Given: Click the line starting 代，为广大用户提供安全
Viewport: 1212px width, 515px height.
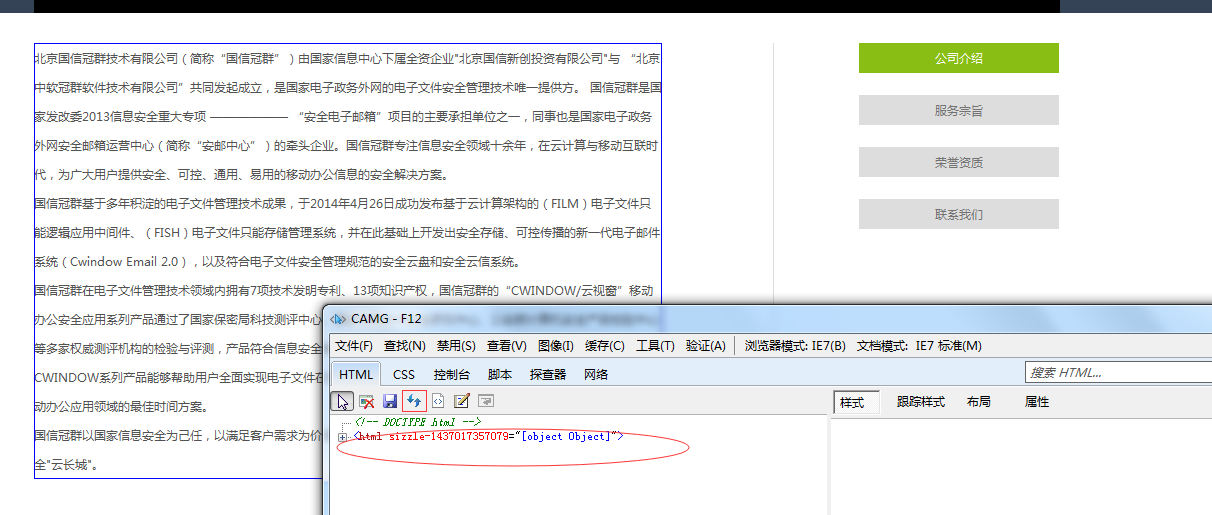Looking at the screenshot, I should 241,175.
